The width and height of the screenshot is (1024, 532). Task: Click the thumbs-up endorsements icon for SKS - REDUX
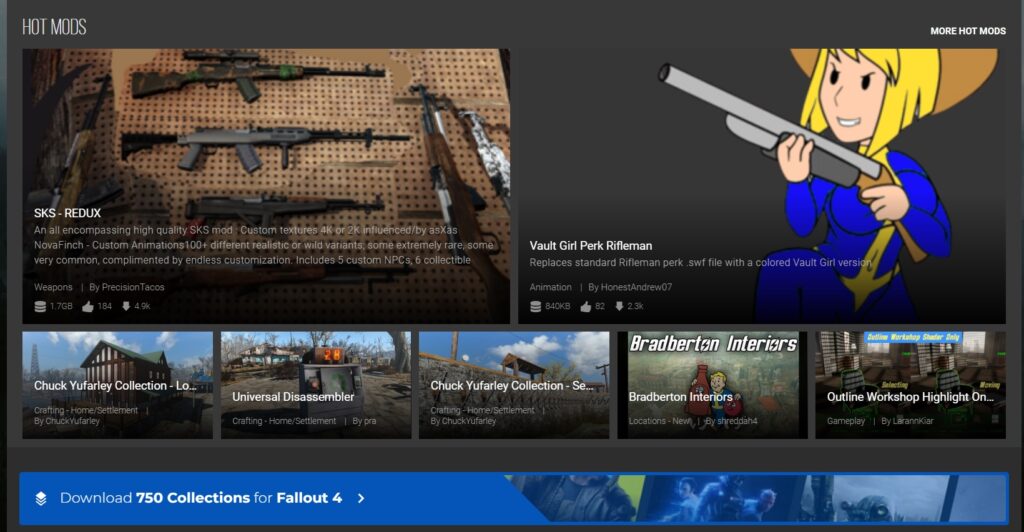tap(88, 306)
